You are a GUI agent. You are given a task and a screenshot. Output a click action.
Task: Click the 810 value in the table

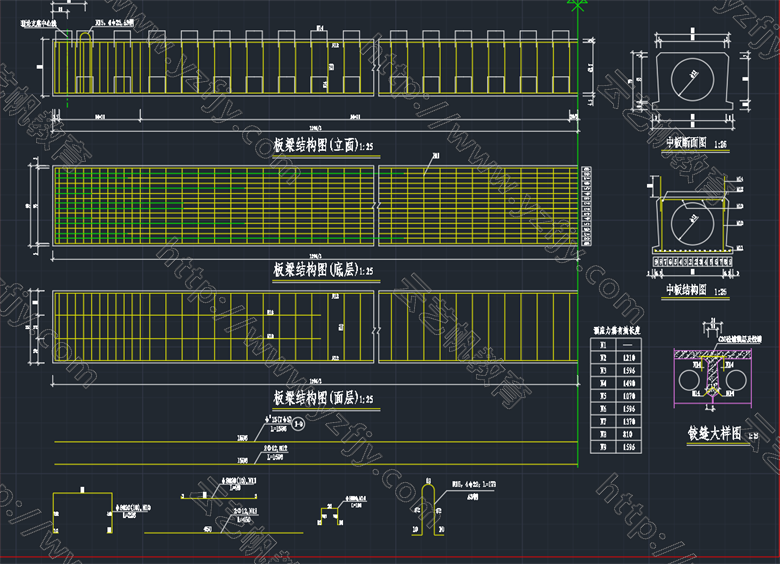click(629, 435)
